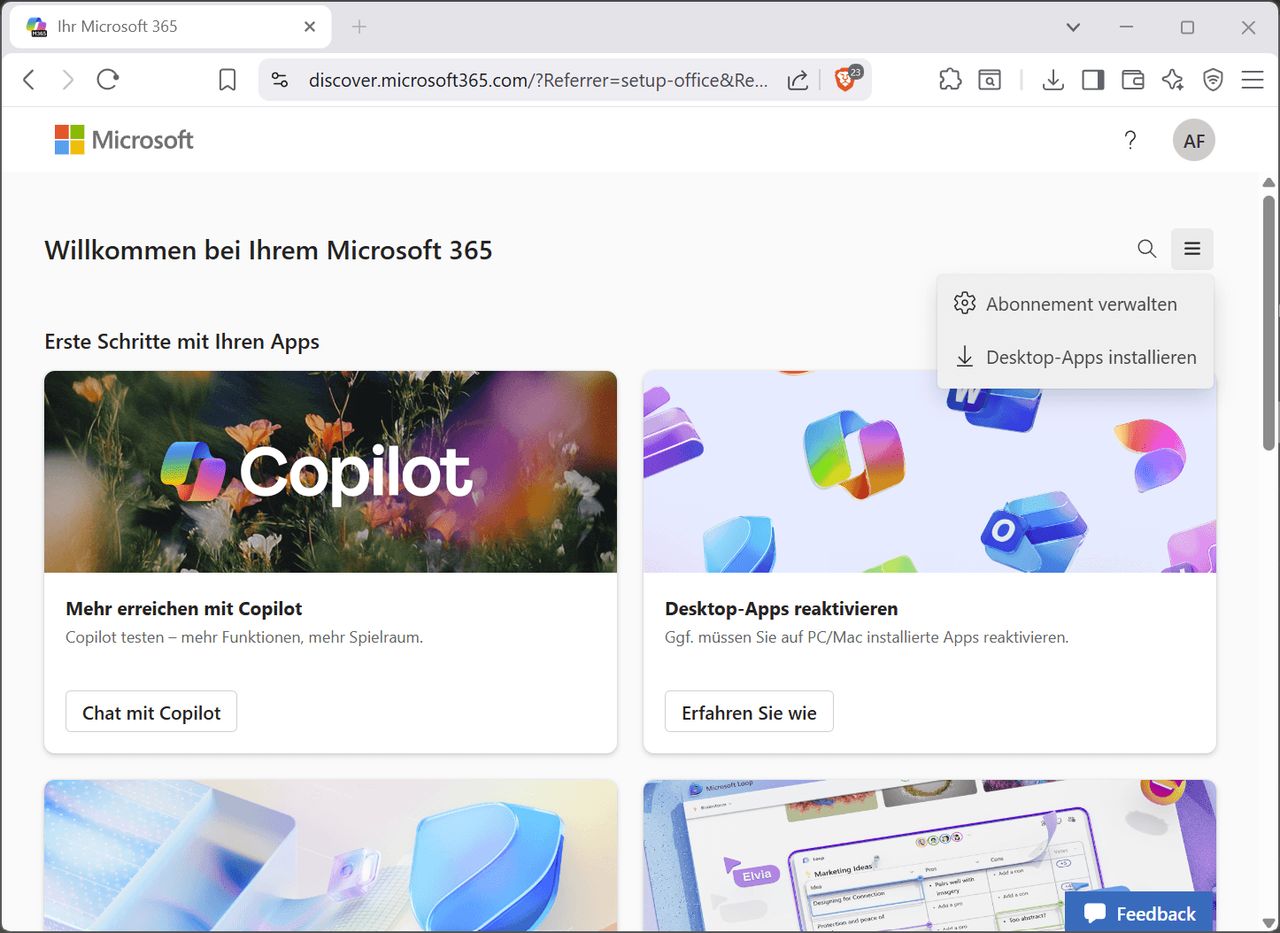Click the address bar URL field
The width and height of the screenshot is (1280, 933).
[x=538, y=80]
